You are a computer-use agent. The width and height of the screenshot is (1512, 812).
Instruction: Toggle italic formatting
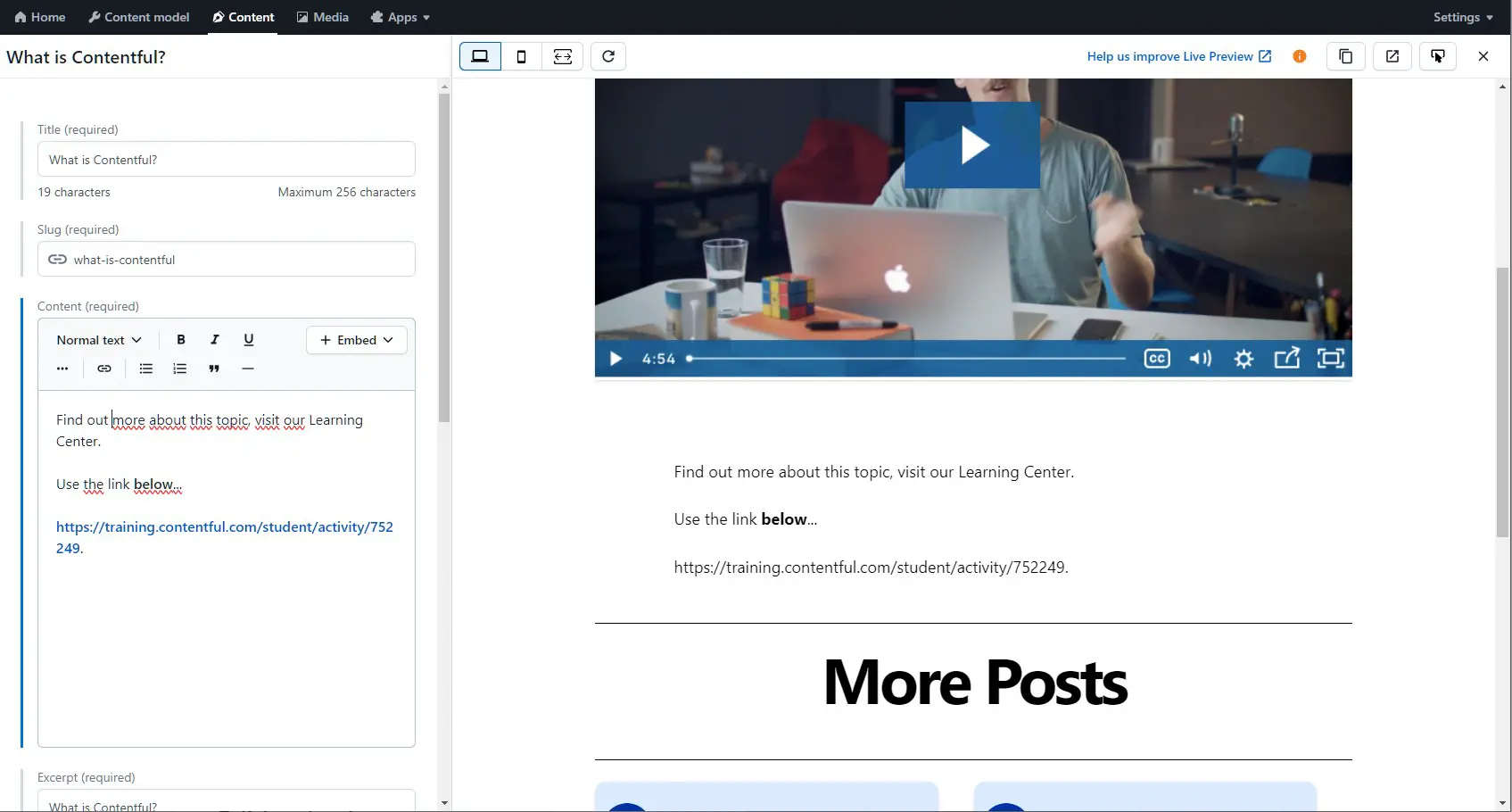(x=215, y=340)
